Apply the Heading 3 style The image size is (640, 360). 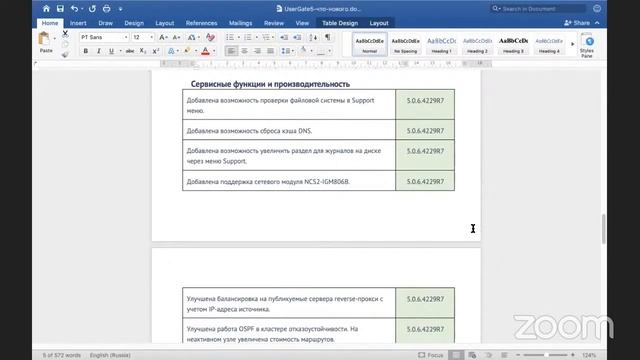[x=513, y=44]
